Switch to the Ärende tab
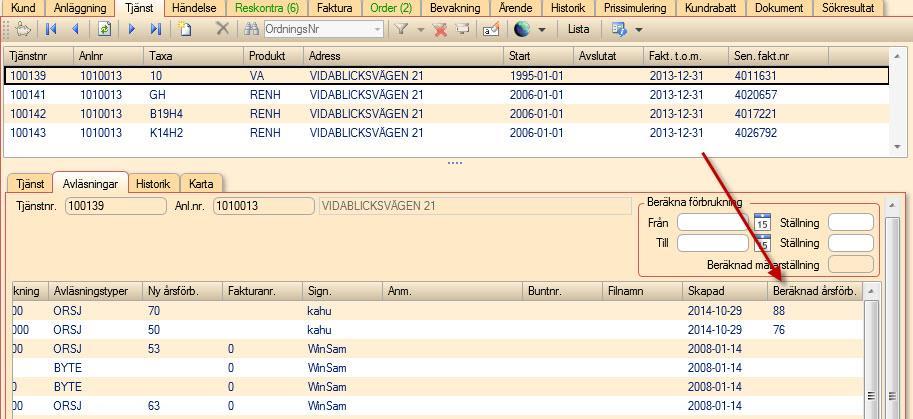The height and width of the screenshot is (419, 913). [515, 8]
